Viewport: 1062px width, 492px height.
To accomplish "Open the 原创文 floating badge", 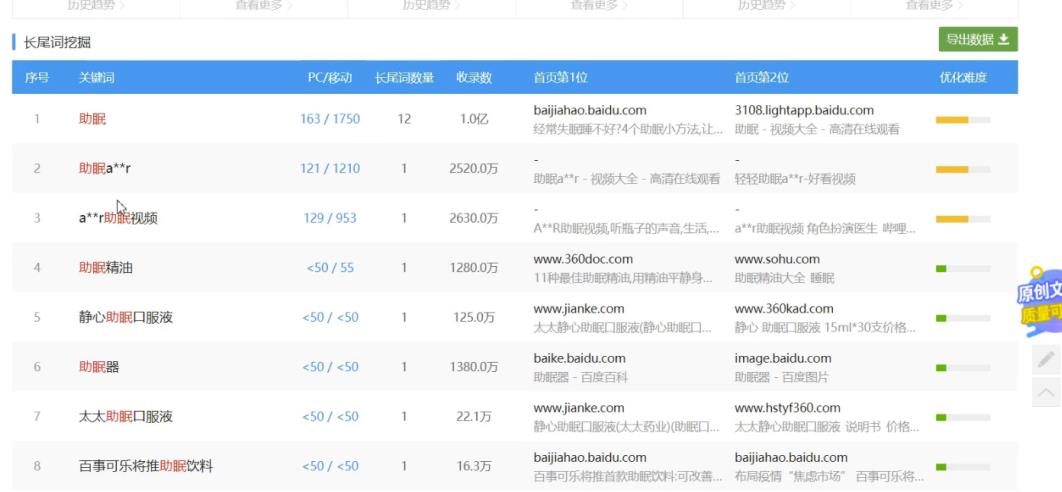I will [1038, 302].
